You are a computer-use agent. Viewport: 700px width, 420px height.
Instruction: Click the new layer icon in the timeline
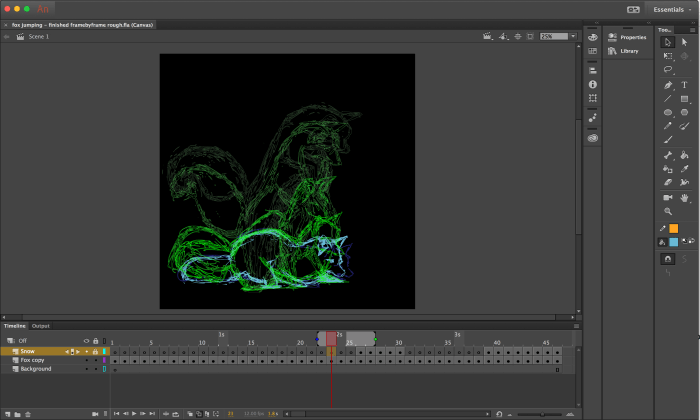click(6, 413)
